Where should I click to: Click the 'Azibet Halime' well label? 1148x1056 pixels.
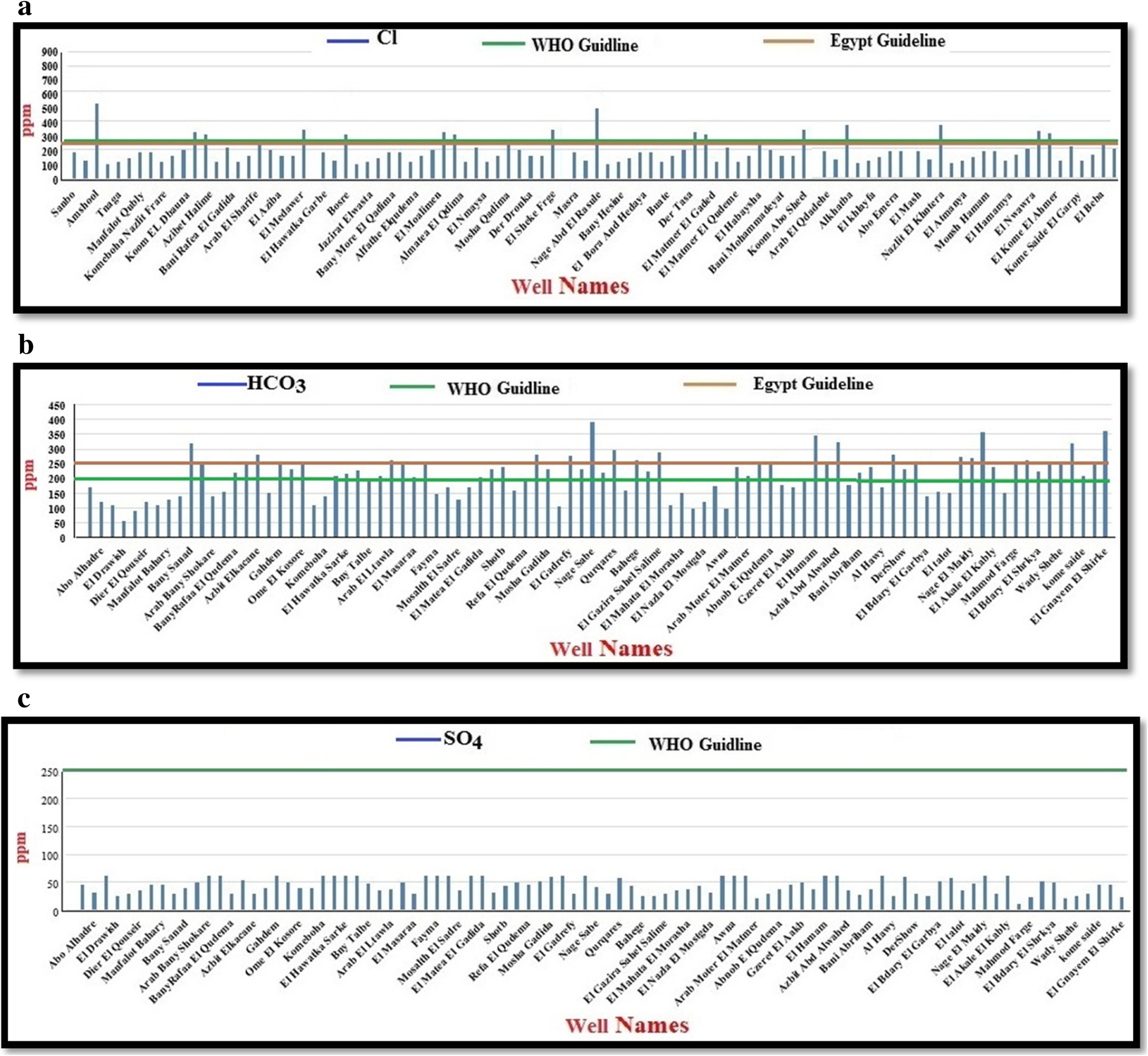coord(187,218)
